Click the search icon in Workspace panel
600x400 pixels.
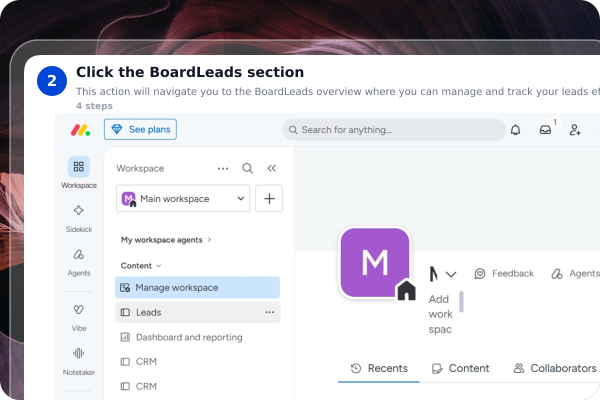tap(248, 168)
